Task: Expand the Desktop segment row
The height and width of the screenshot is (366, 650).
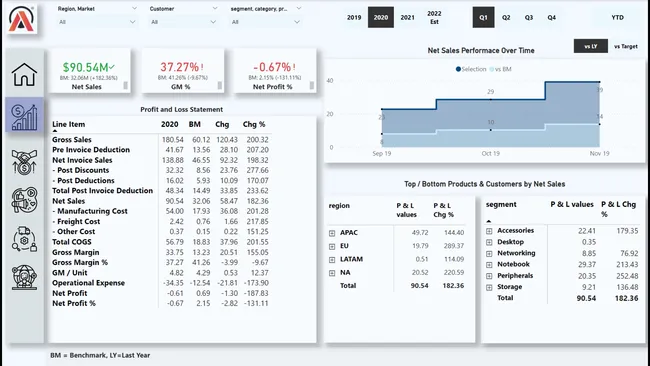Action: (x=489, y=242)
